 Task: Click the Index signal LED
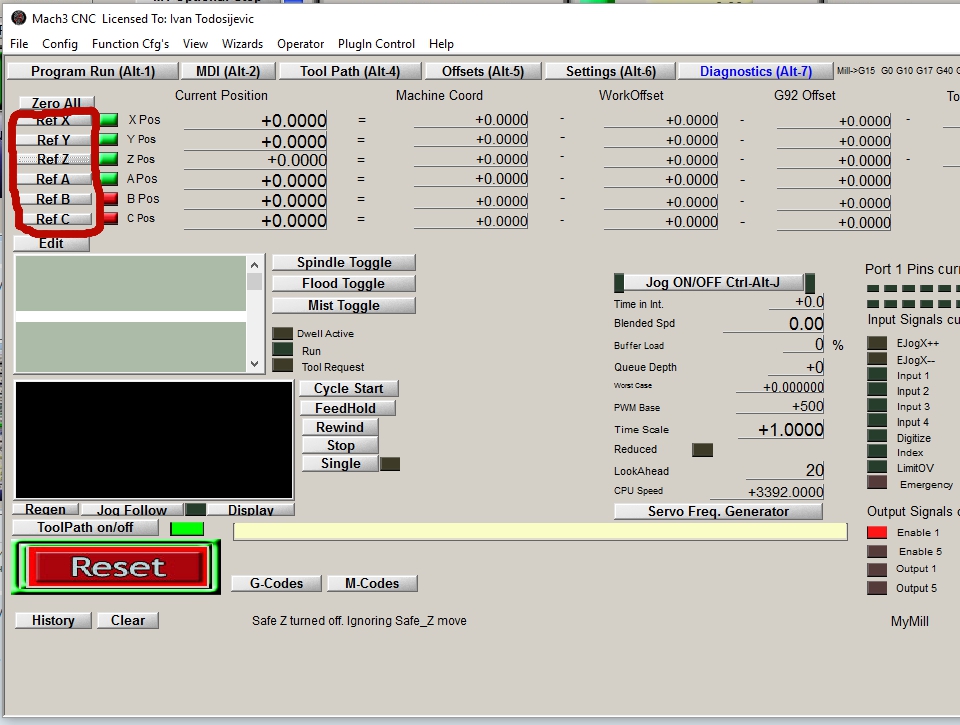point(877,452)
